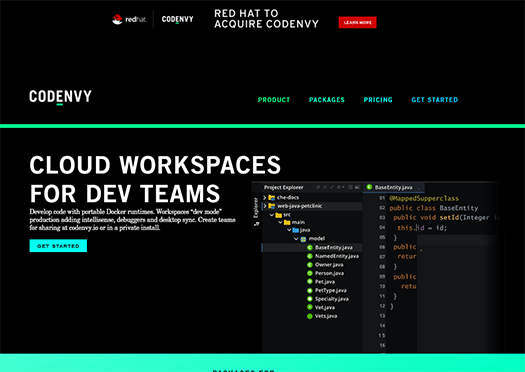Viewport: 525px width, 372px height.
Task: Open NamedEntity.java from the file tree
Action: [337, 256]
